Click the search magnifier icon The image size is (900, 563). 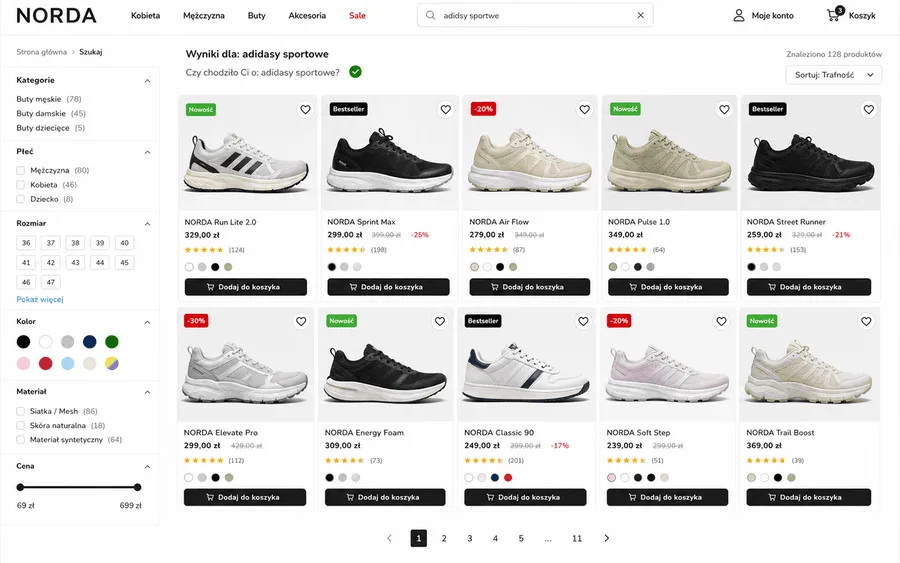click(x=430, y=15)
